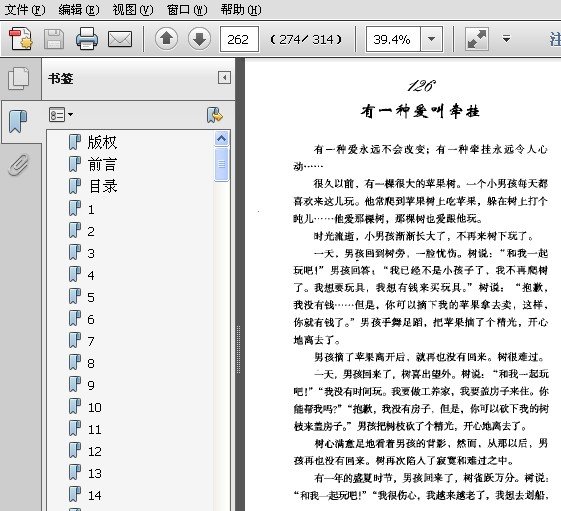Click the Email envelope icon
Screen dimensions: 561x511
pyautogui.click(x=120, y=39)
